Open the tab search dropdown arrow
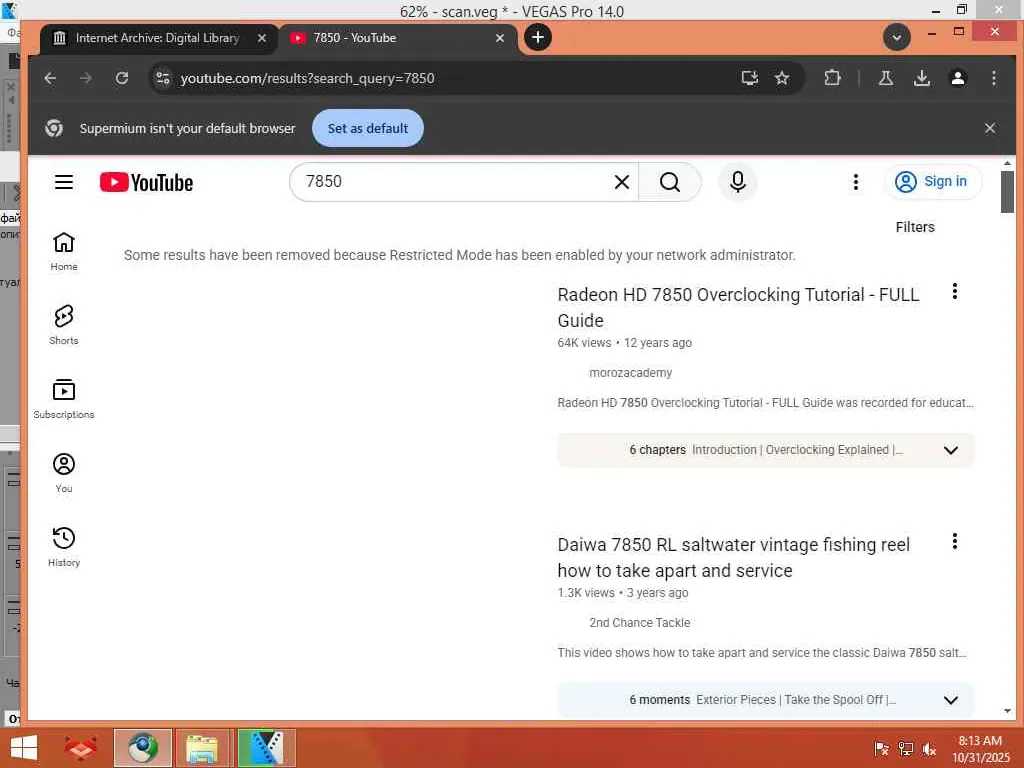 [x=897, y=37]
